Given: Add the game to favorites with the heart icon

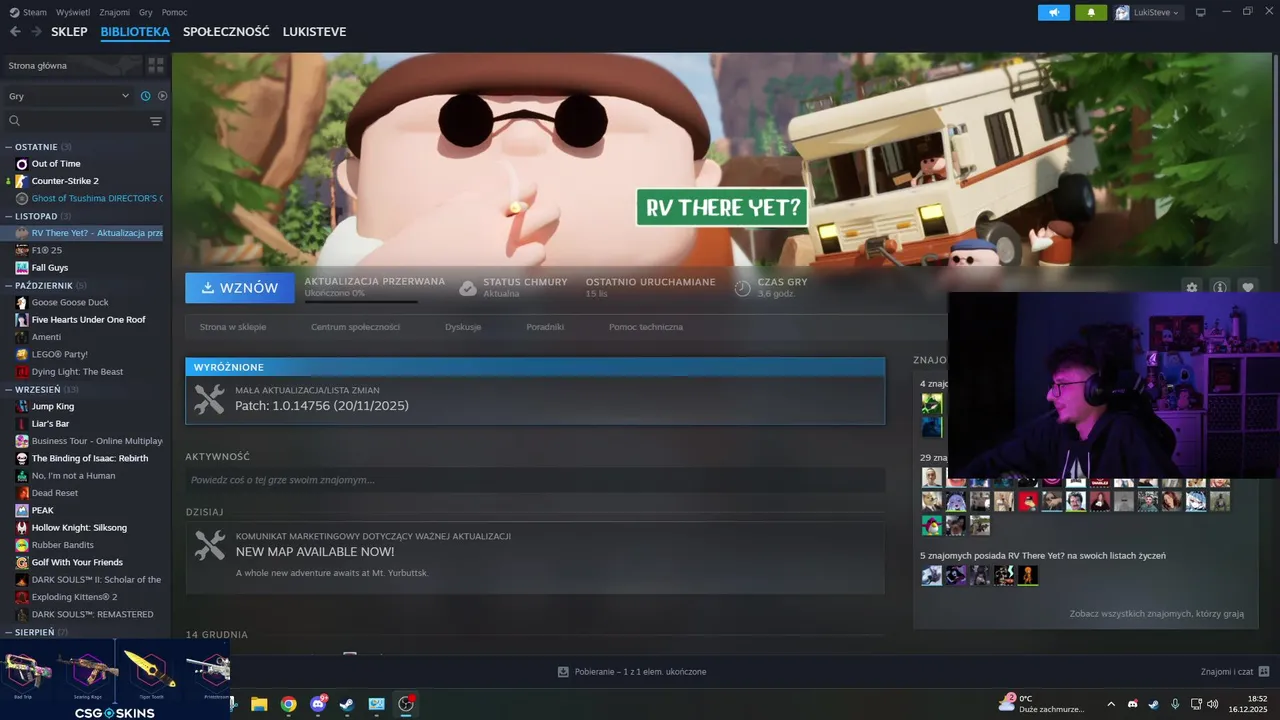Looking at the screenshot, I should pos(1248,287).
